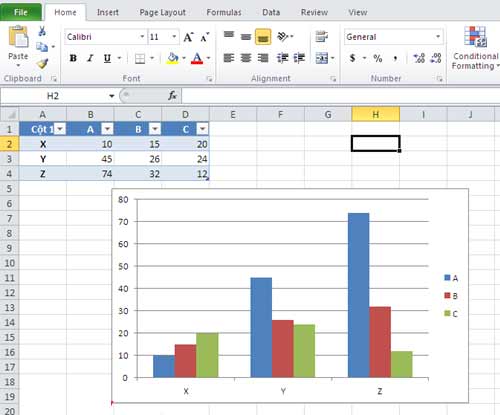This screenshot has width=500, height=415.
Task: Switch to the Data tab
Action: point(271,12)
